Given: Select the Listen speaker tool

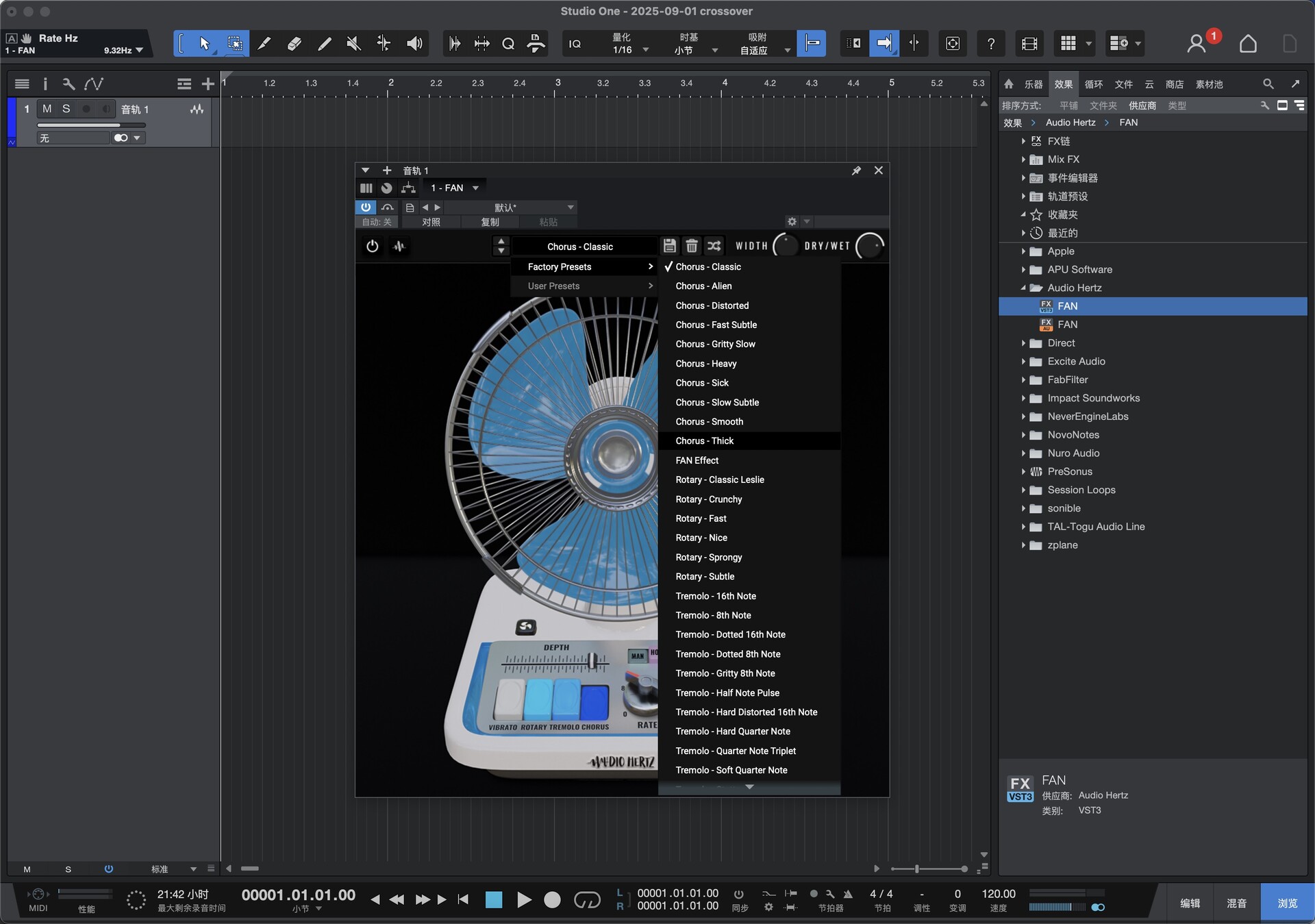Looking at the screenshot, I should click(414, 44).
